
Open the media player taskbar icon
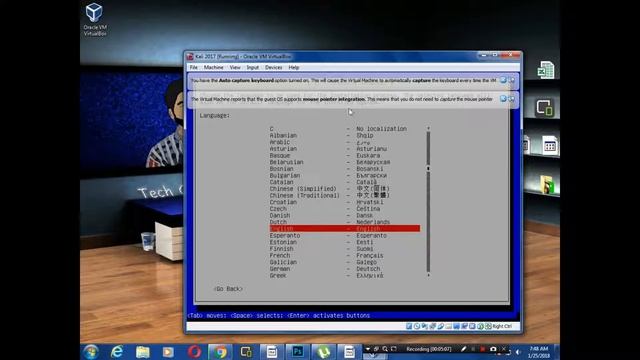168,352
